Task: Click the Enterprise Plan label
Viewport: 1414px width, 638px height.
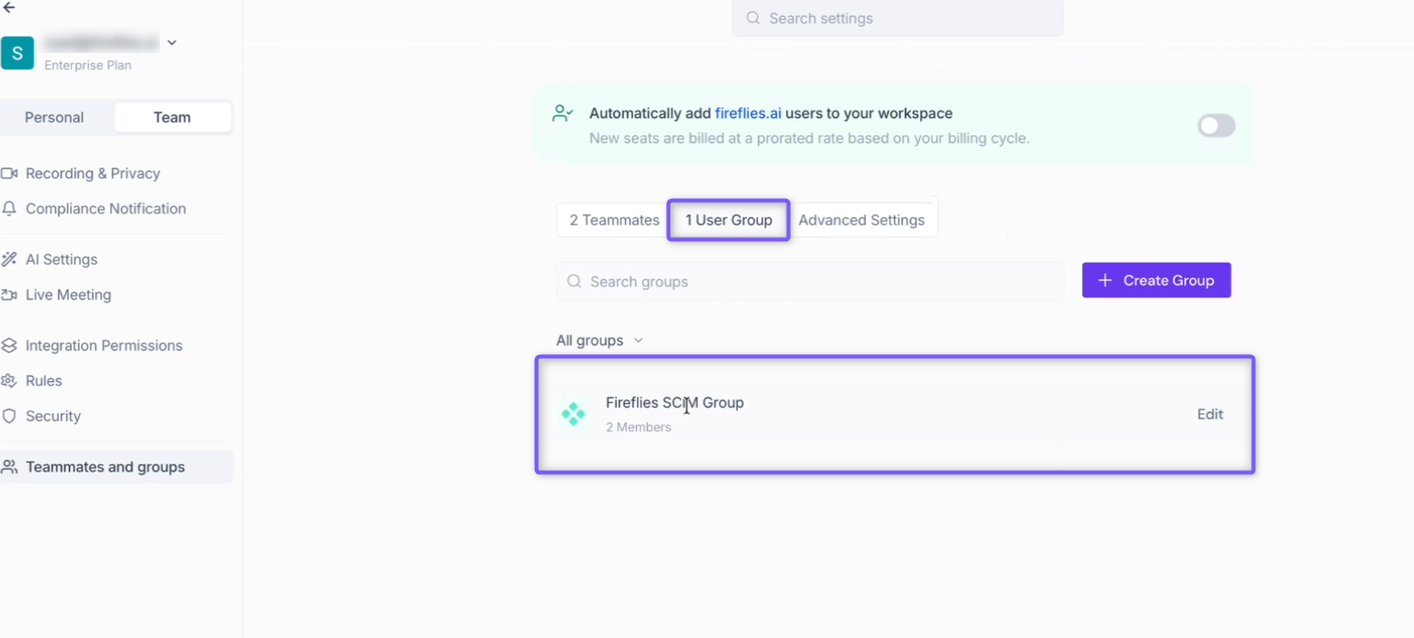Action: pyautogui.click(x=88, y=65)
